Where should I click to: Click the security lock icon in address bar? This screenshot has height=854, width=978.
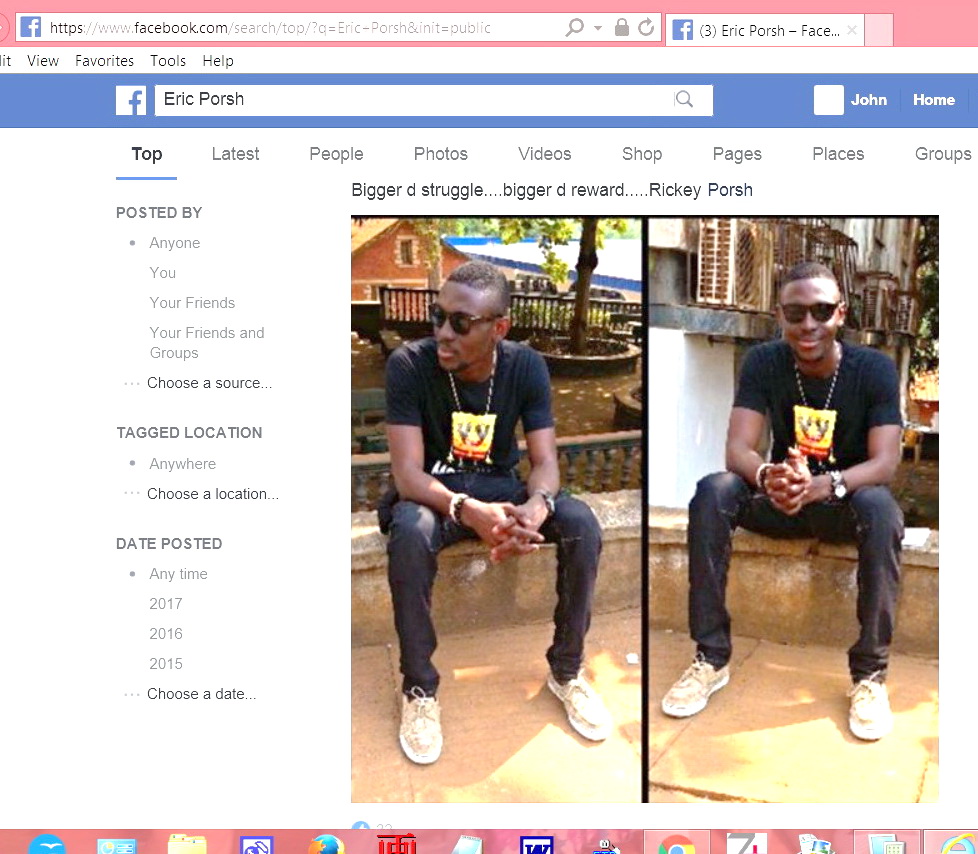[622, 28]
